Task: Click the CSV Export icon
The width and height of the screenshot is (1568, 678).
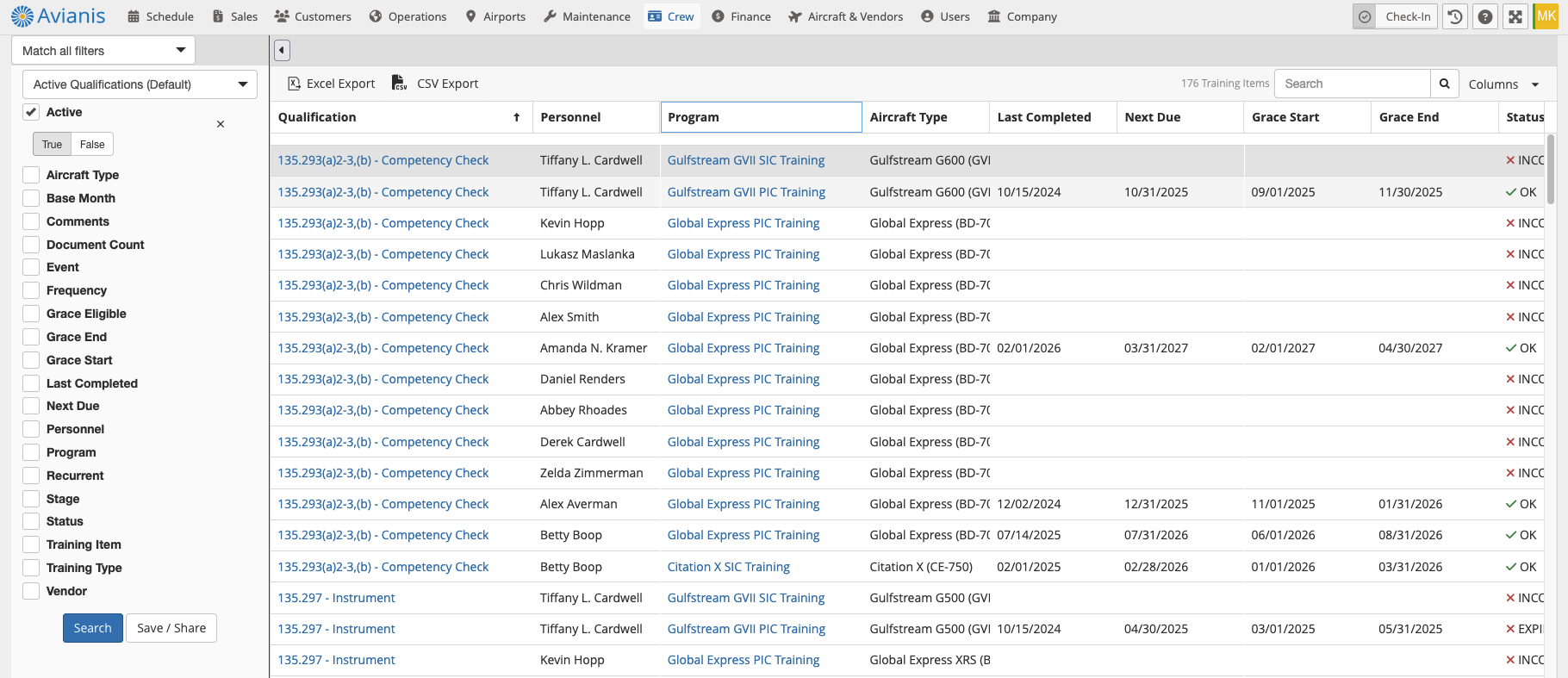Action: (399, 83)
